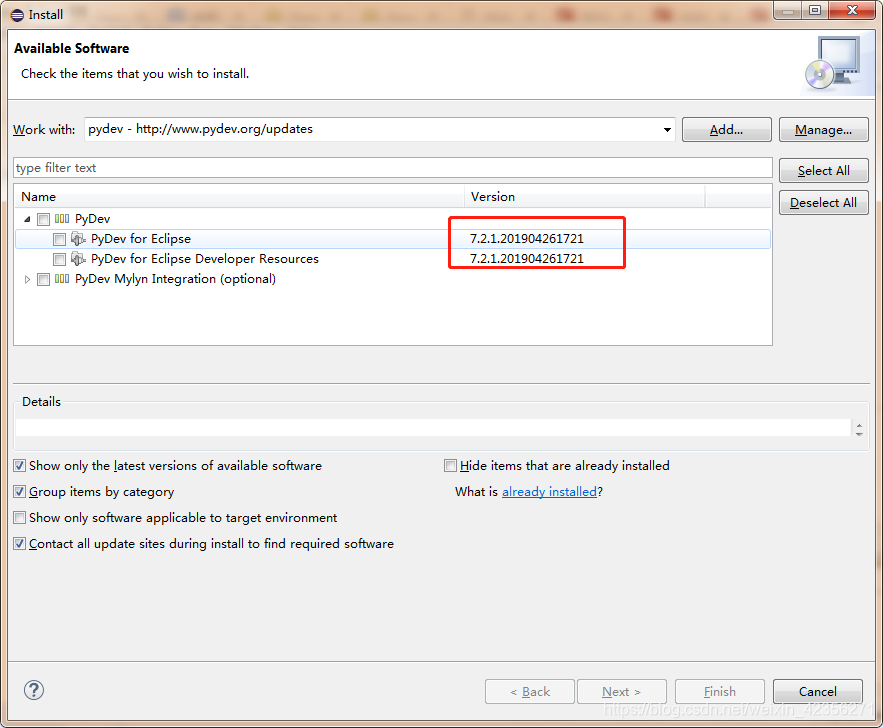Select the PyDev for Eclipse row label
Screen dimensions: 883x728
[x=141, y=239]
